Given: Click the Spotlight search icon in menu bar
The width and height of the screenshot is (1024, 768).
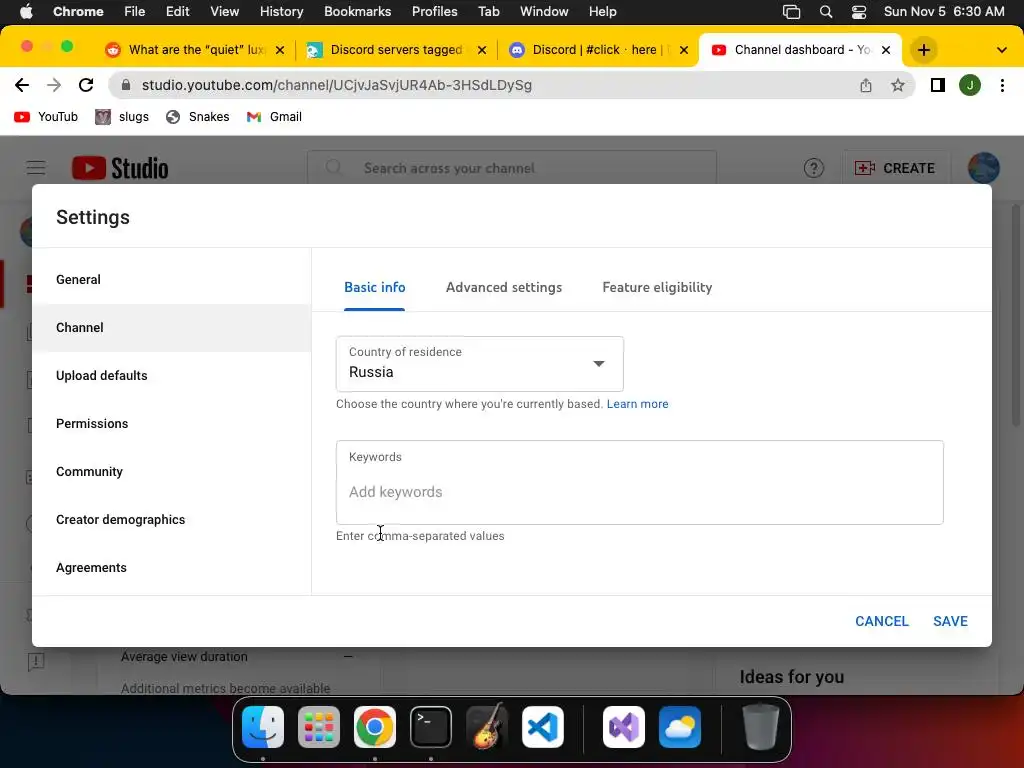Looking at the screenshot, I should [825, 11].
